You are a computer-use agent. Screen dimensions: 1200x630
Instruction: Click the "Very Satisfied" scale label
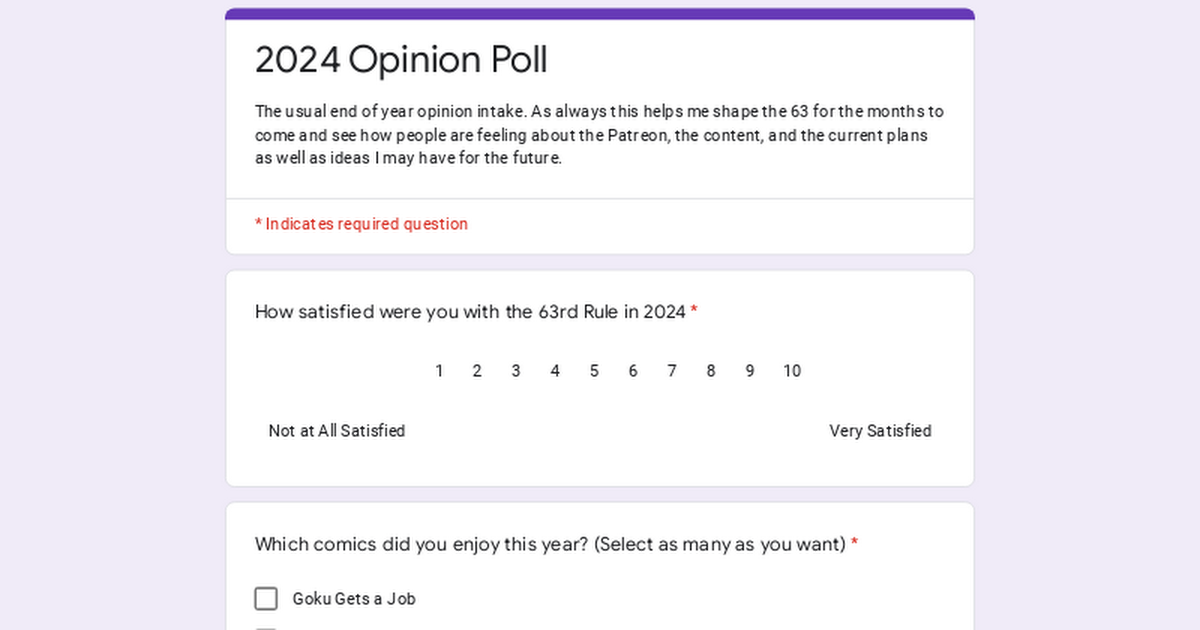point(880,431)
